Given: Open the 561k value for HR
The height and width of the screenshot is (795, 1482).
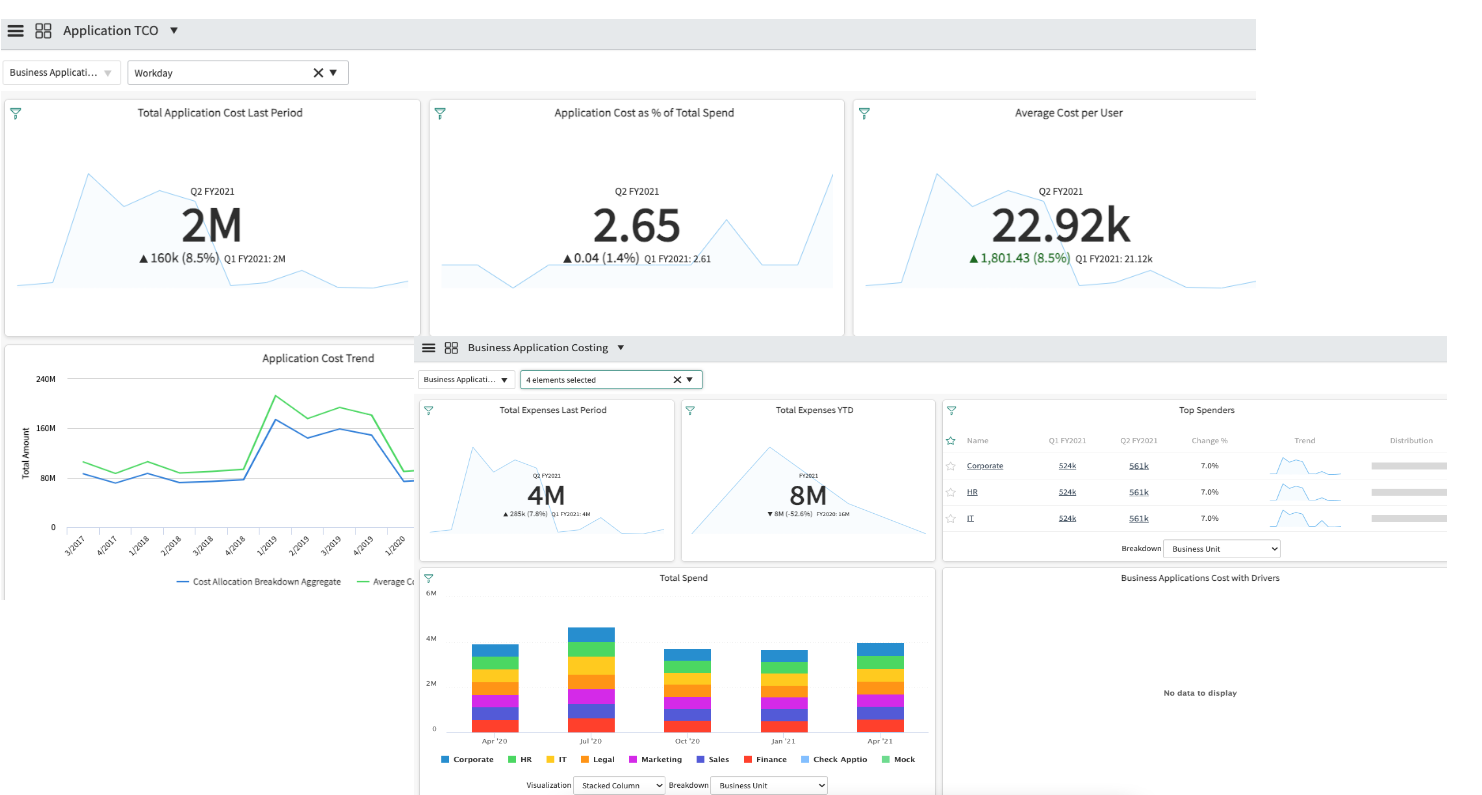Looking at the screenshot, I should (1138, 492).
